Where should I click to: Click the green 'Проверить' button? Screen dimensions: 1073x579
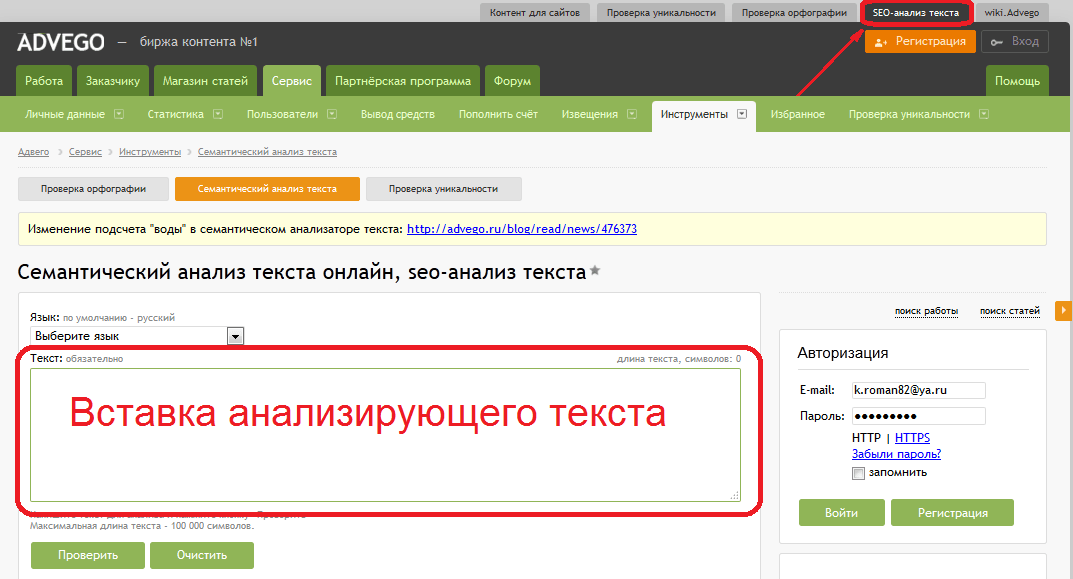click(x=88, y=555)
